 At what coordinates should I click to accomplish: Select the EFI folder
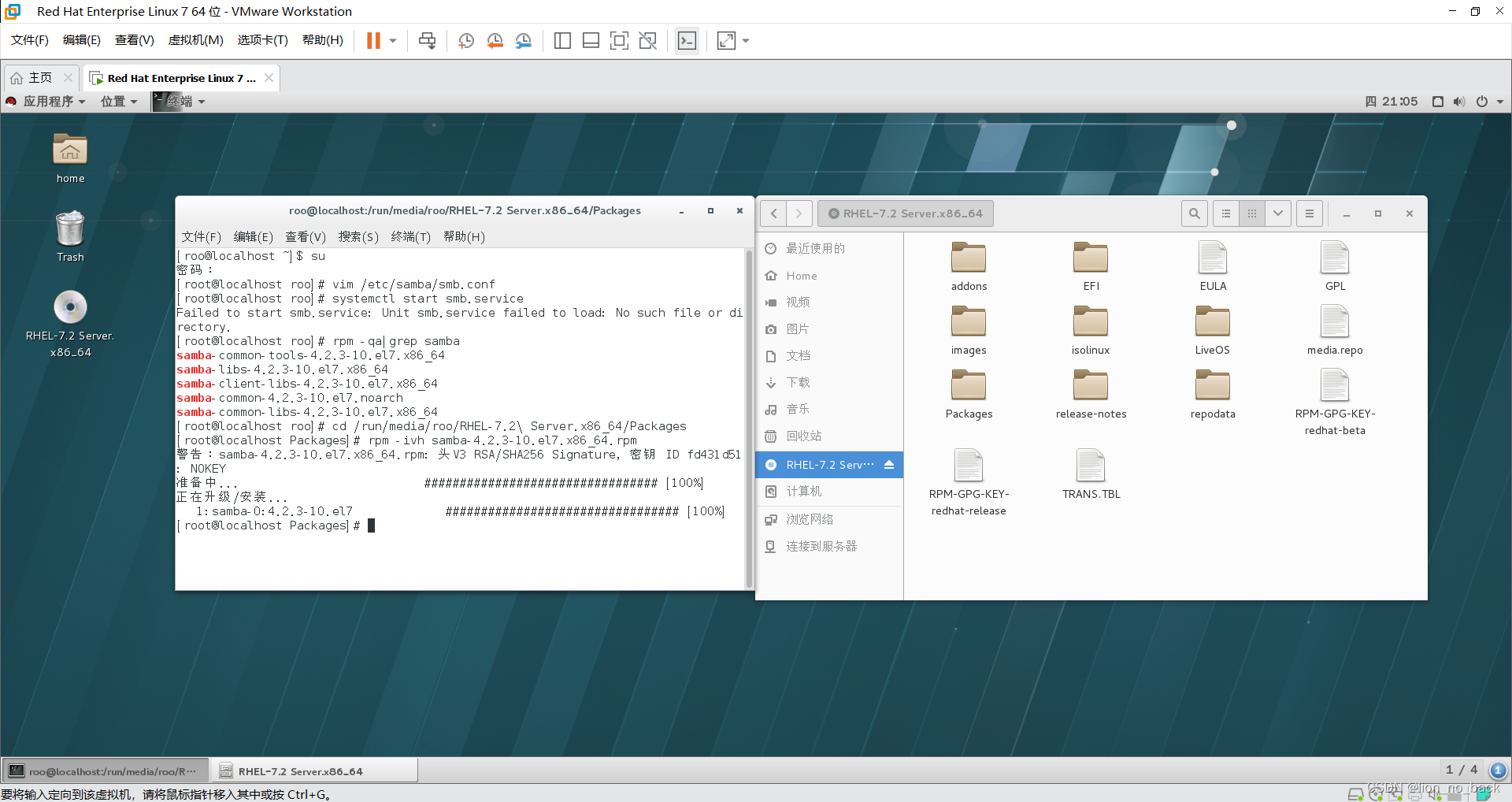1091,267
